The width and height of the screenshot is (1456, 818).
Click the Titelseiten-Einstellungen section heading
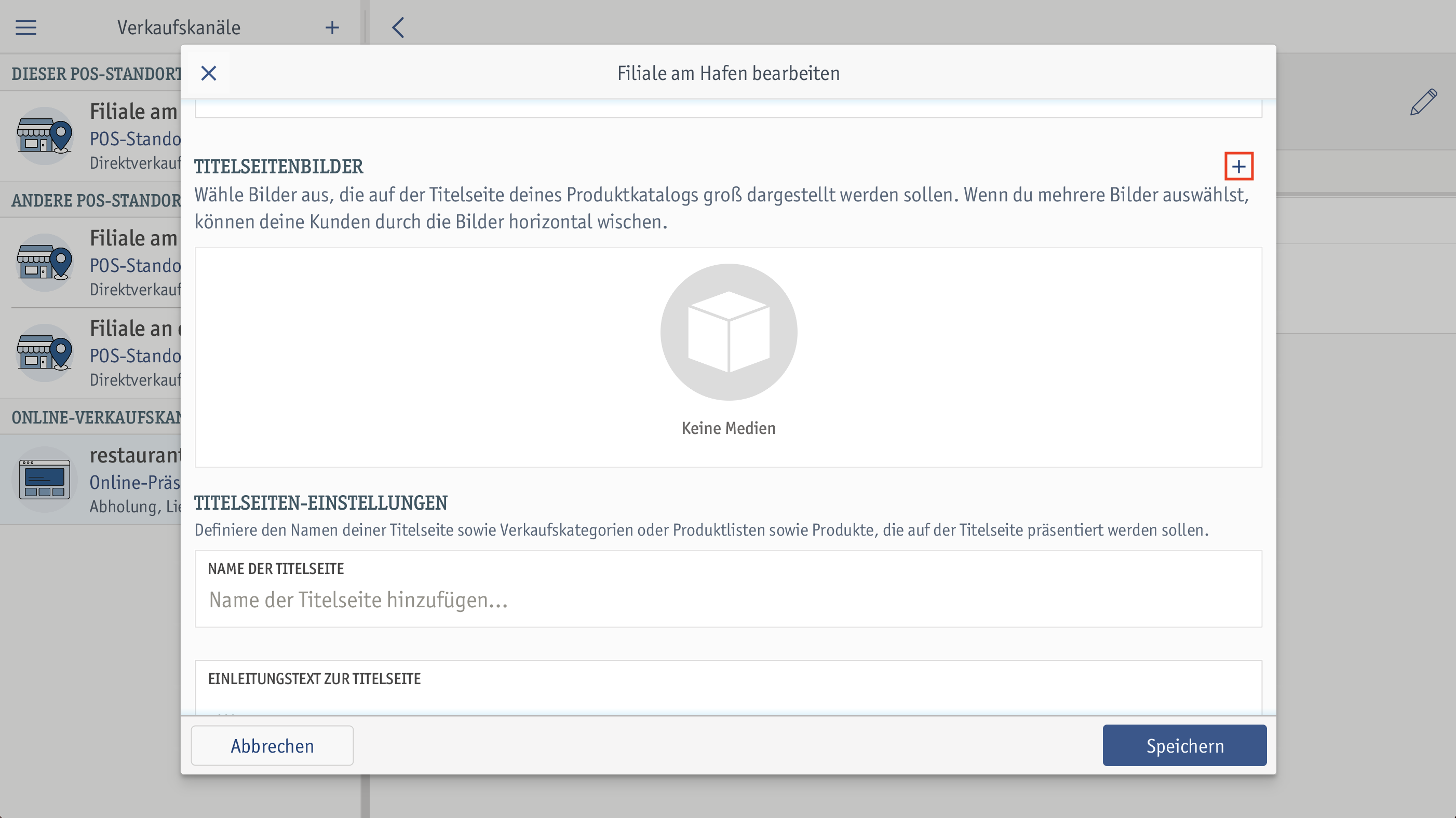pos(320,503)
